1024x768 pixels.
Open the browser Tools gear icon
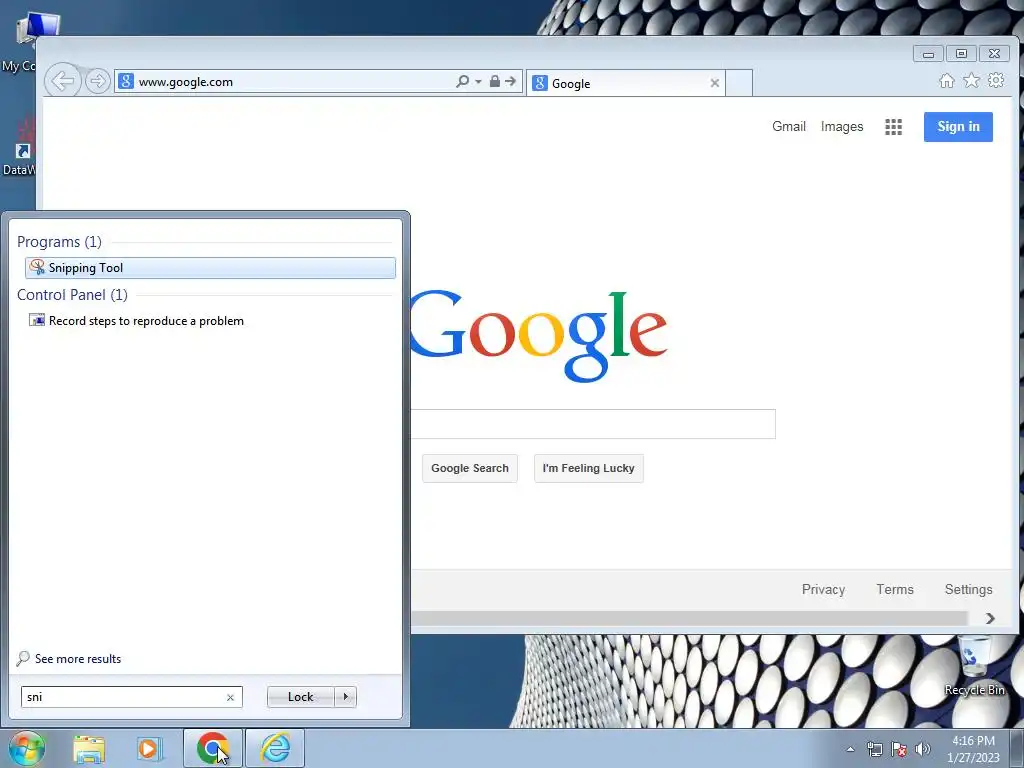[x=996, y=80]
